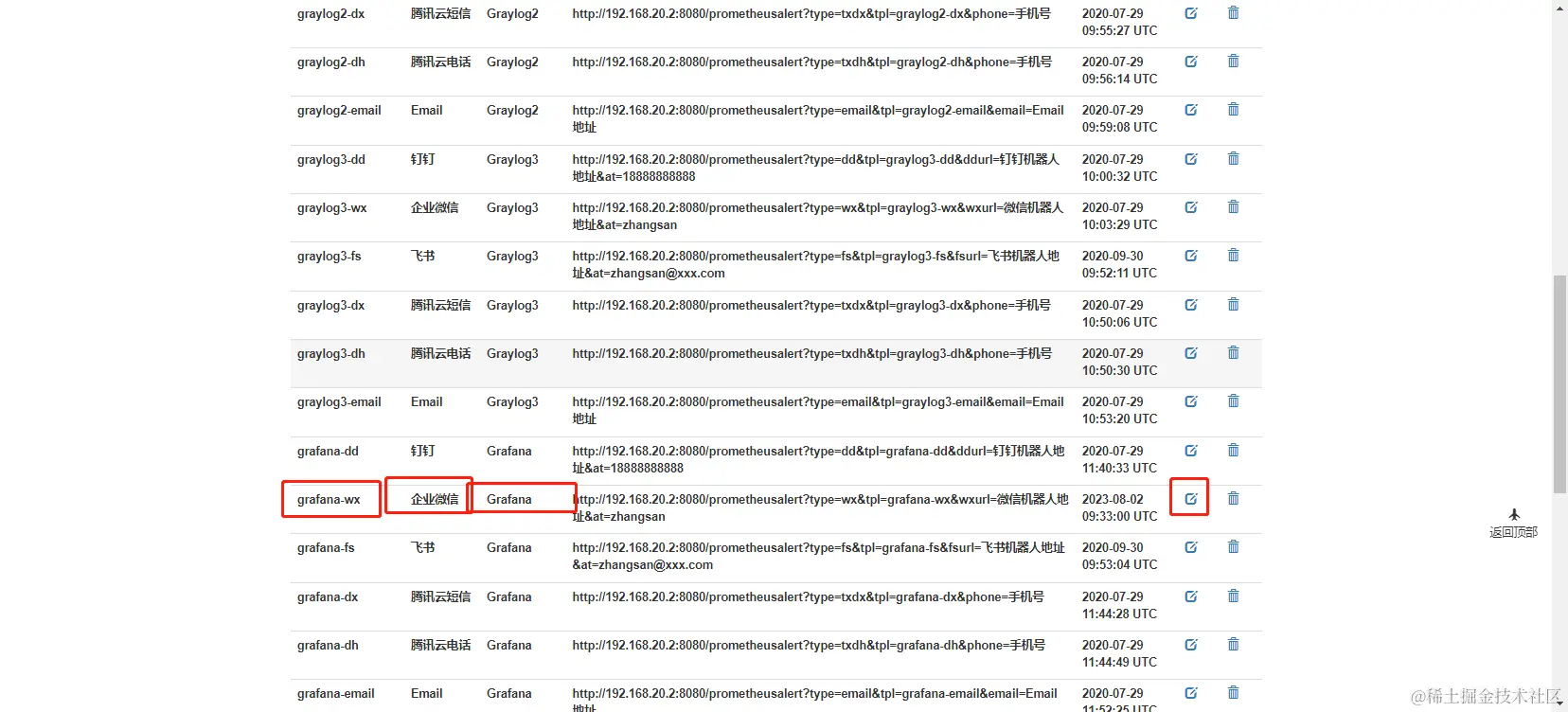This screenshot has height=712, width=1568.
Task: Click the 2023-08-02 09:33:00 UTC timestamp
Action: [x=1119, y=507]
